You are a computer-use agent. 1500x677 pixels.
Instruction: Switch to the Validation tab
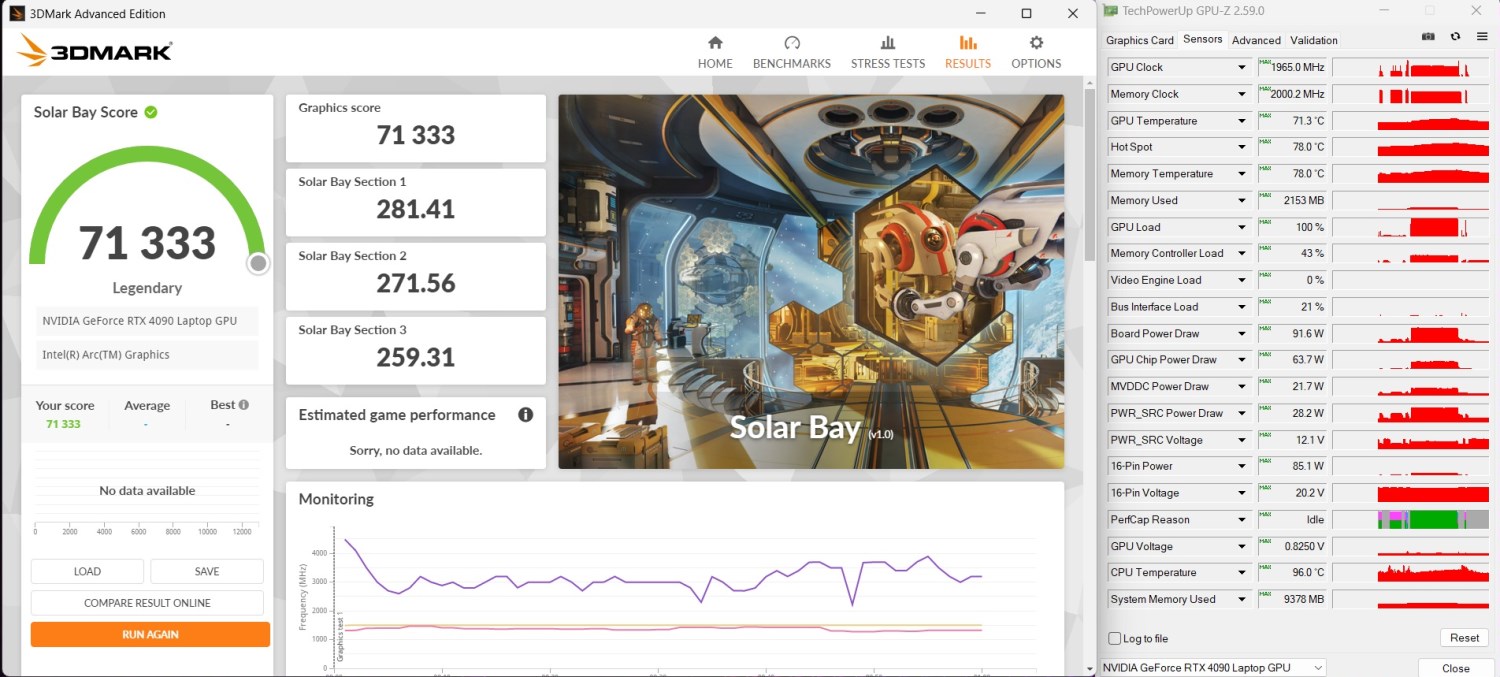point(1314,40)
